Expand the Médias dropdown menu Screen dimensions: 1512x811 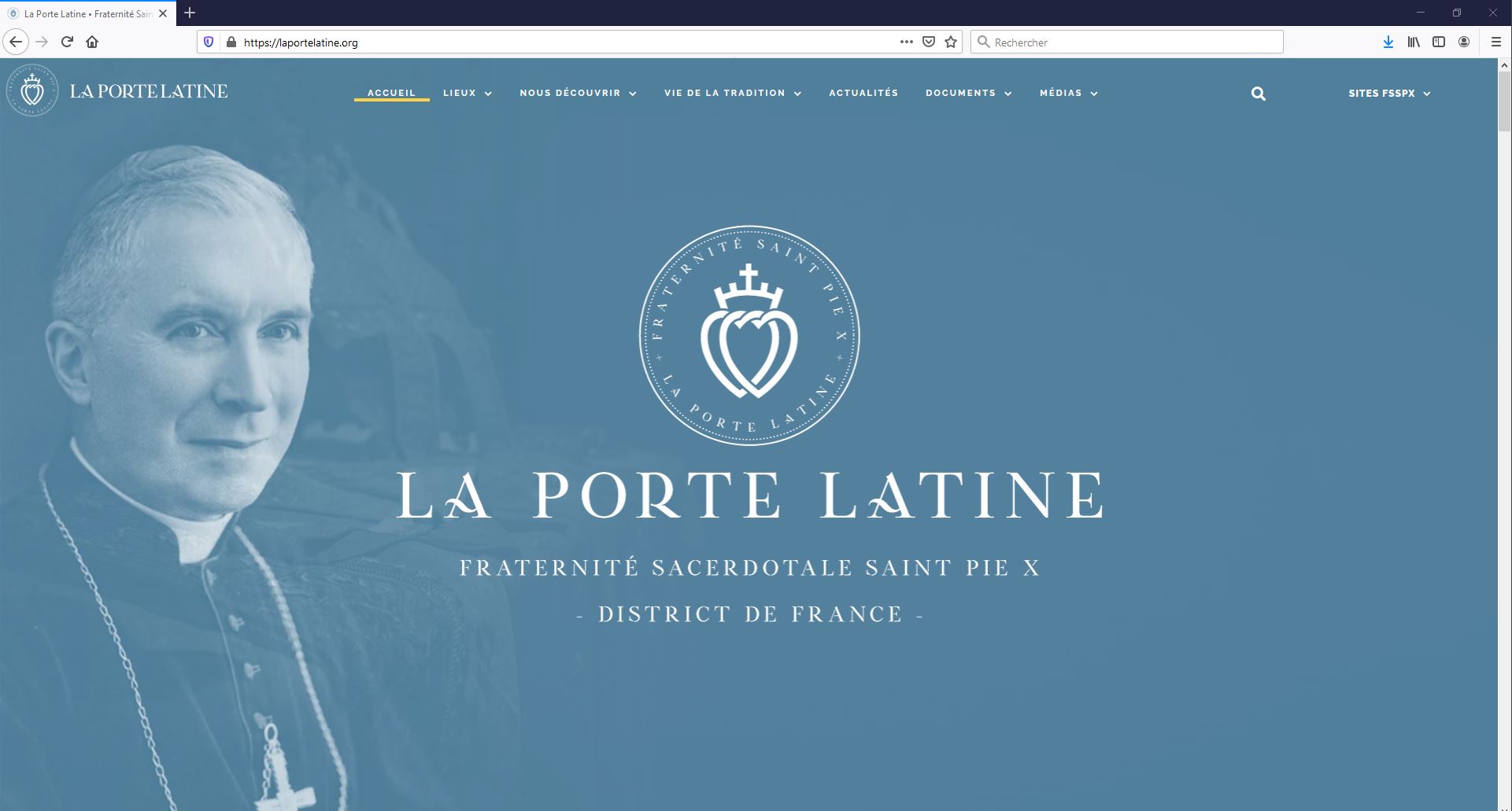click(x=1069, y=93)
